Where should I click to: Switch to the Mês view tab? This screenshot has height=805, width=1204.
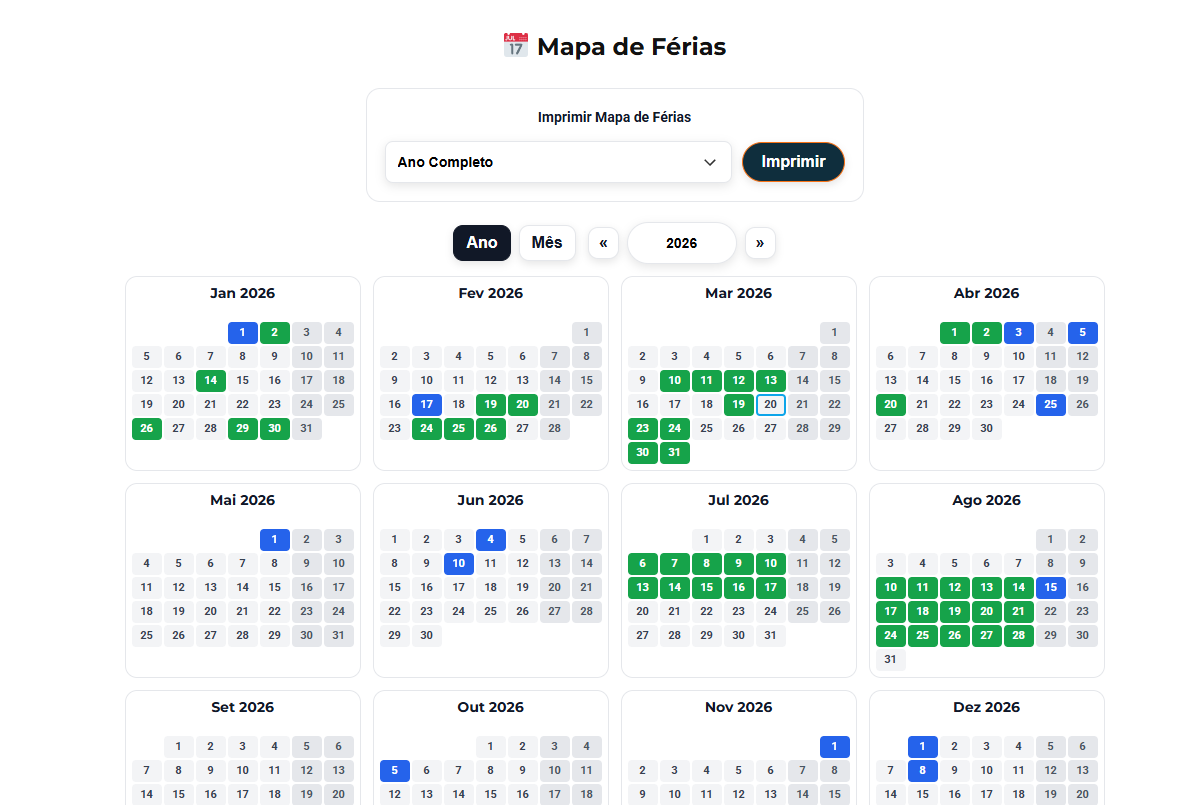547,243
